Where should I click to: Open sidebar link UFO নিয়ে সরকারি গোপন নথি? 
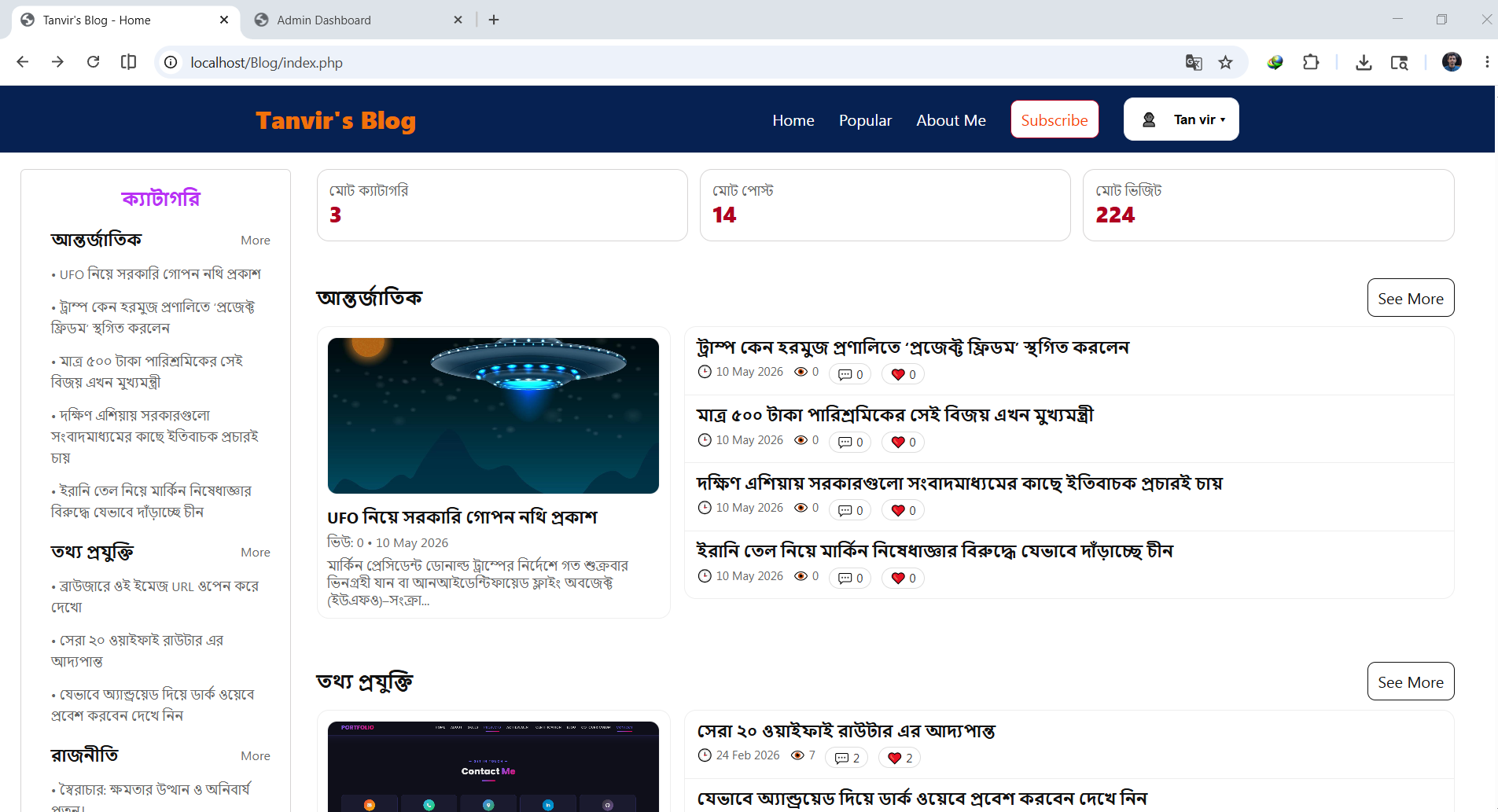point(160,274)
